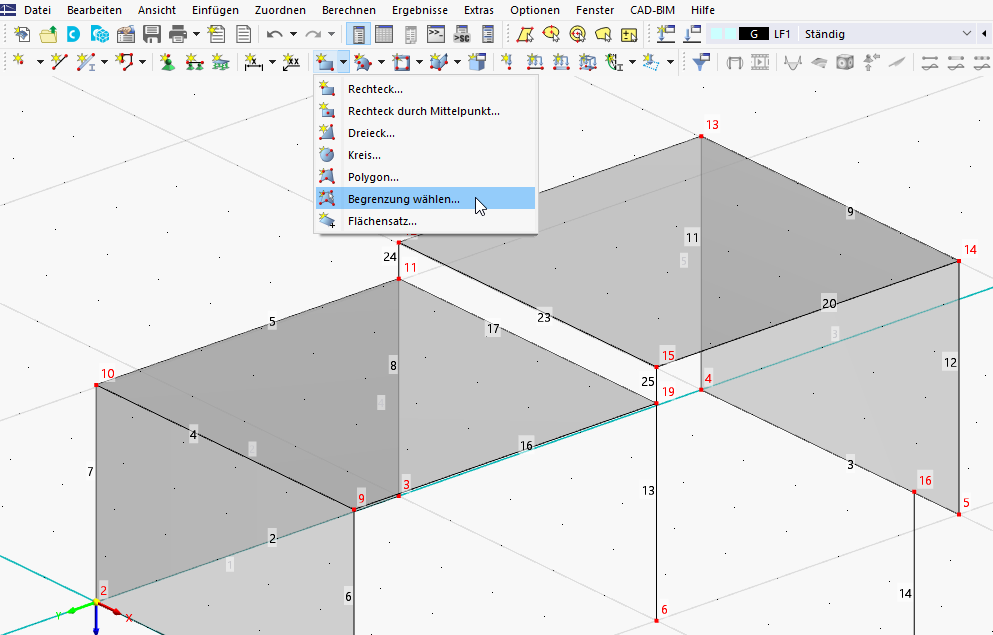993x635 pixels.
Task: Choose 'Begrenzung wählen...' from the menu
Action: click(404, 199)
